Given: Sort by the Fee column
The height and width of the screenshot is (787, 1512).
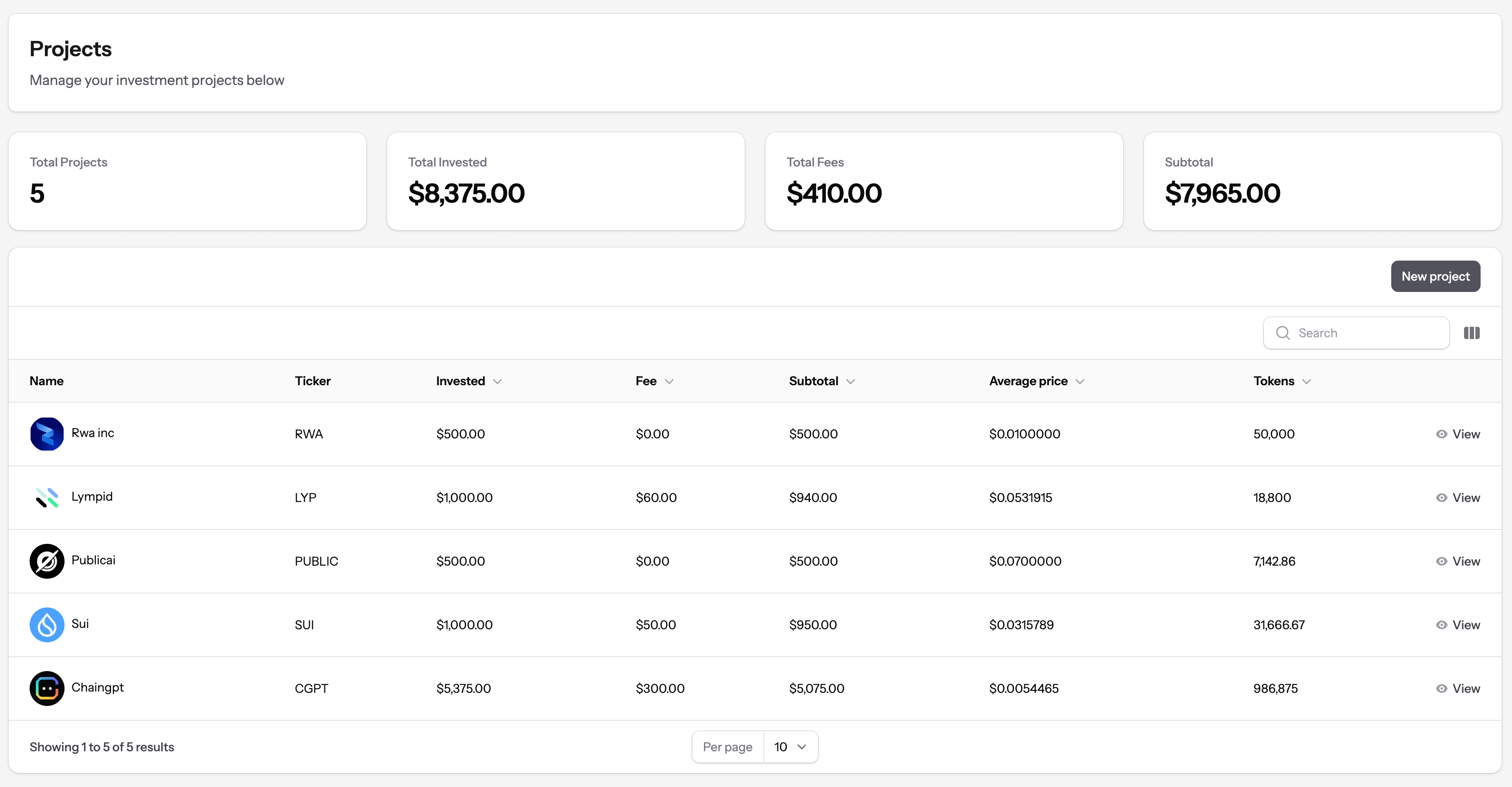Looking at the screenshot, I should pos(654,381).
